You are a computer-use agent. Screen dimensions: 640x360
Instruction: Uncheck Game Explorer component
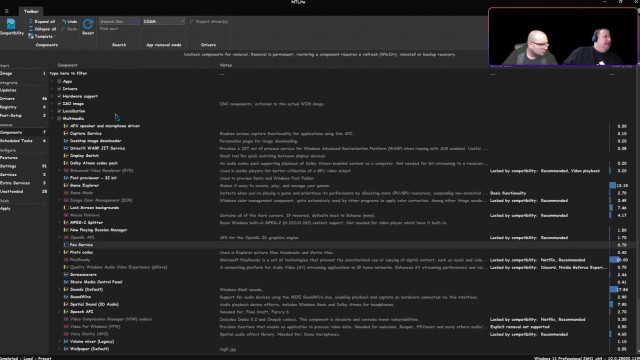click(66, 185)
